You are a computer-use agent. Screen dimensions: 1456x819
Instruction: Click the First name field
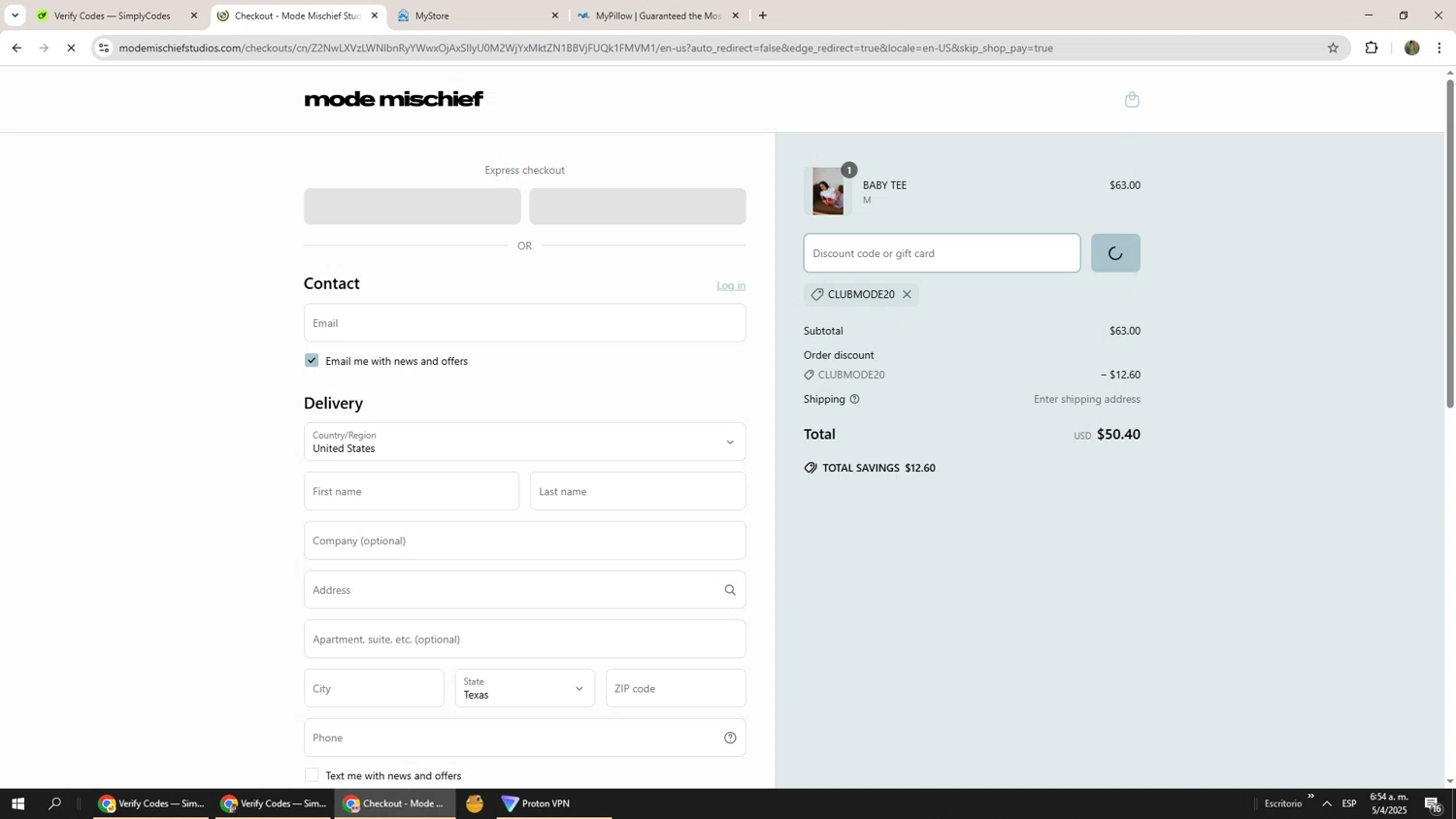(412, 491)
